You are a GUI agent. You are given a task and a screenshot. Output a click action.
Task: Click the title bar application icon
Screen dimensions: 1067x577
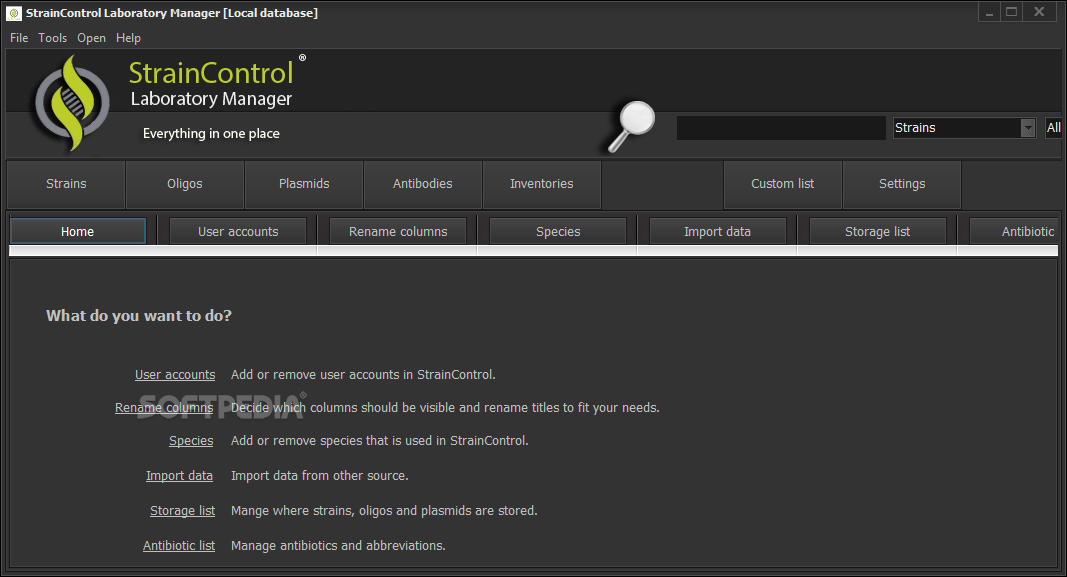pos(14,13)
